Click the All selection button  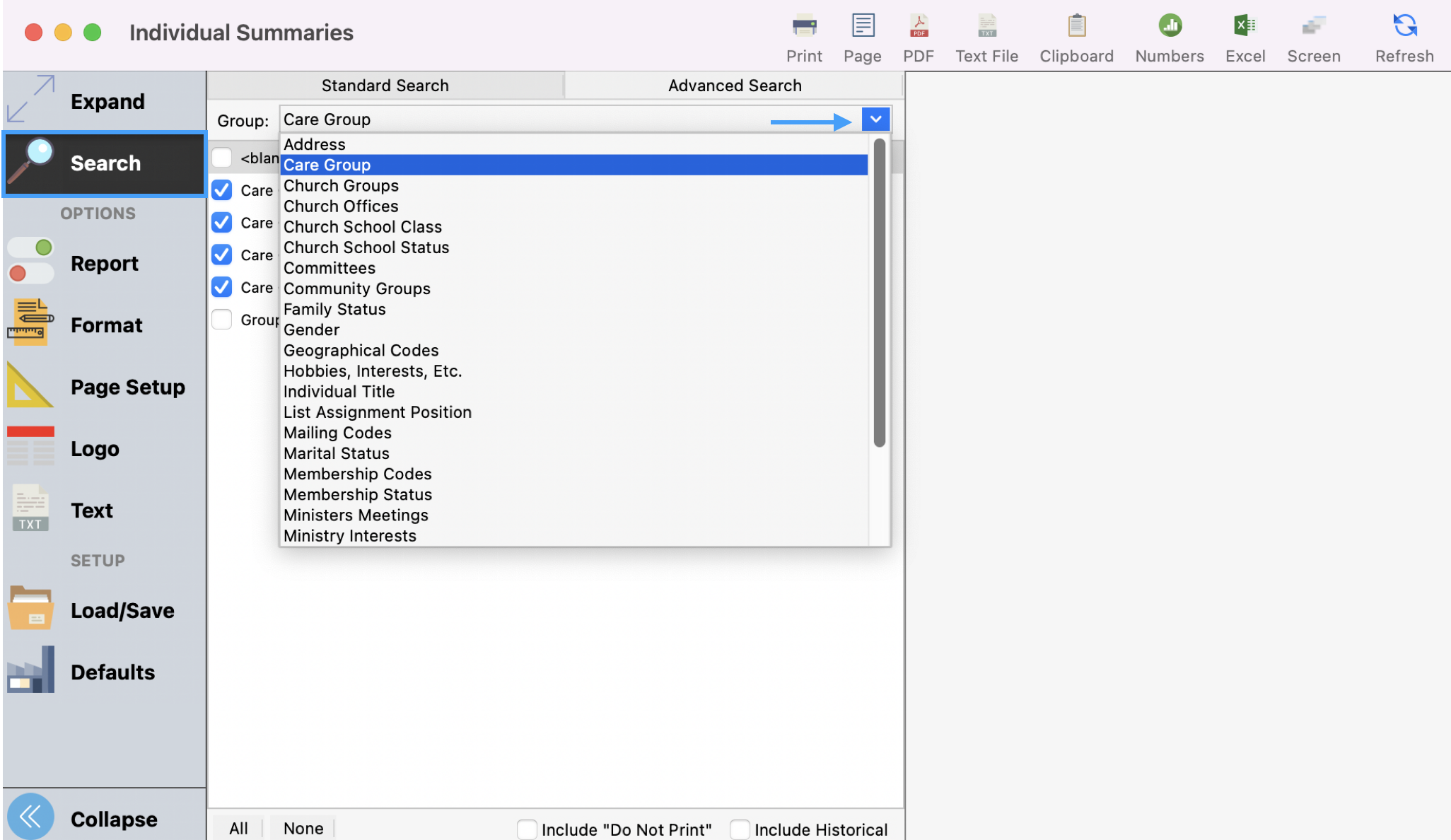point(238,827)
